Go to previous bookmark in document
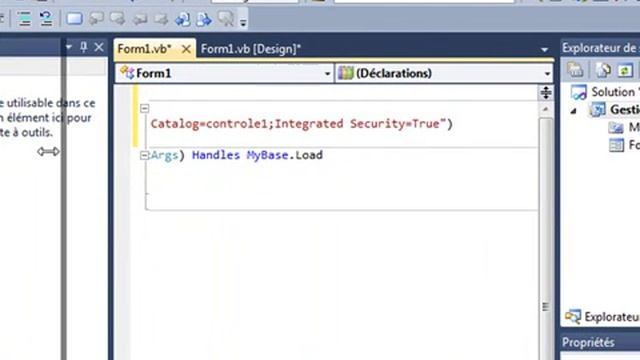The image size is (640, 360). (x=182, y=19)
